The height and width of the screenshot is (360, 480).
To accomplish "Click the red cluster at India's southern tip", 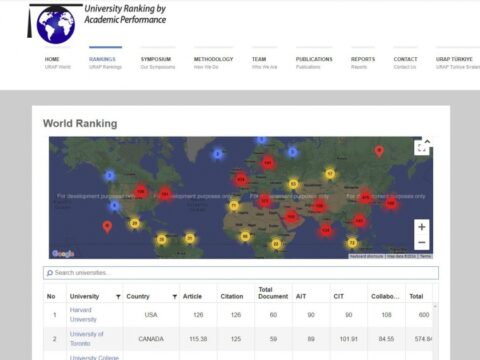I will click(x=326, y=230).
